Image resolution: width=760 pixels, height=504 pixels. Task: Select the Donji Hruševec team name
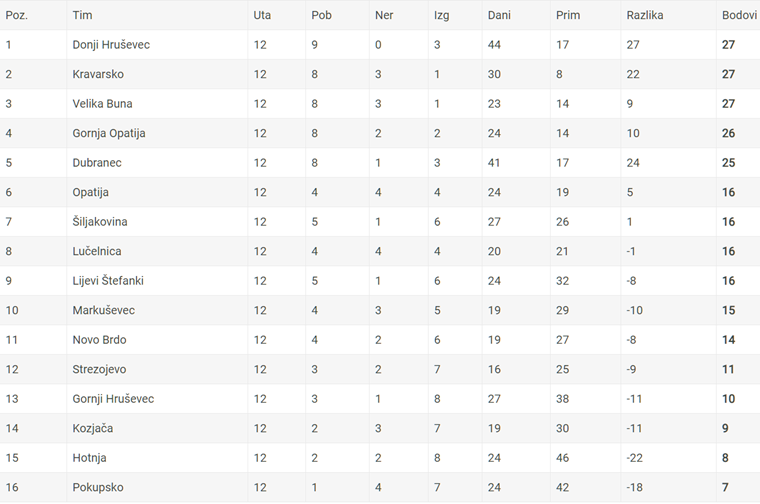(111, 45)
